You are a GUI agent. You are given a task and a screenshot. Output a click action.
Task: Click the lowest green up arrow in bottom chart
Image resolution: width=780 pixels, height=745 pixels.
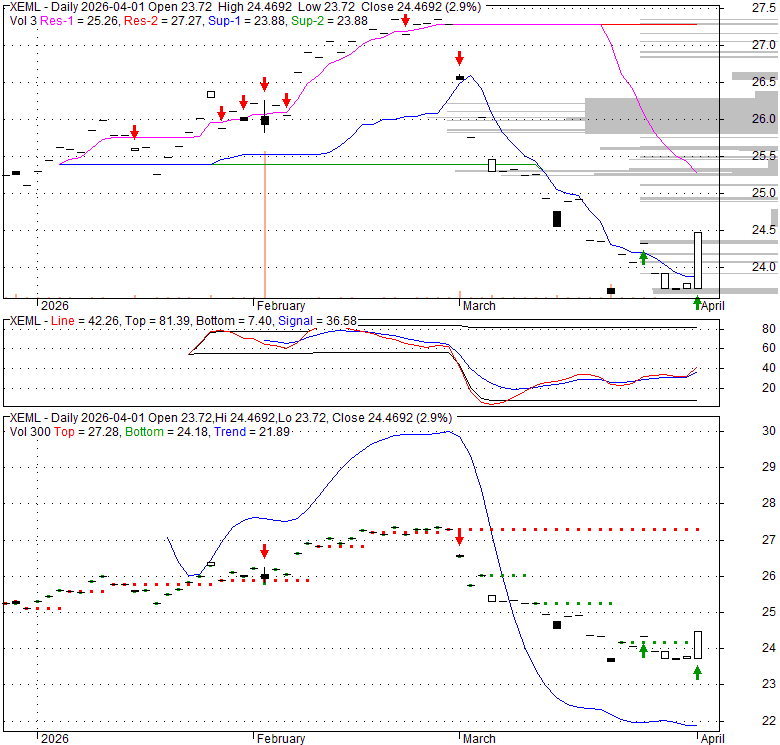click(697, 672)
